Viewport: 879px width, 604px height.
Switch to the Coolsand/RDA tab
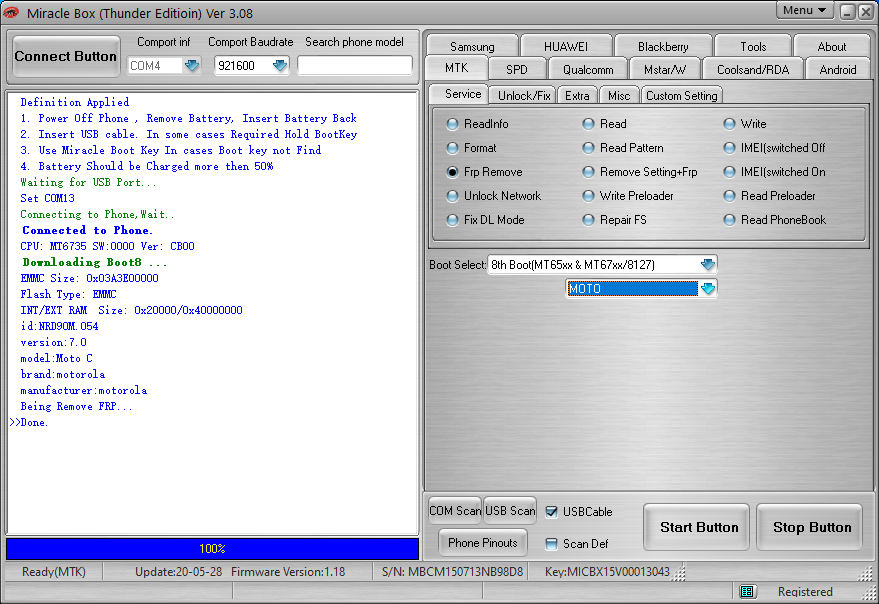(x=753, y=70)
